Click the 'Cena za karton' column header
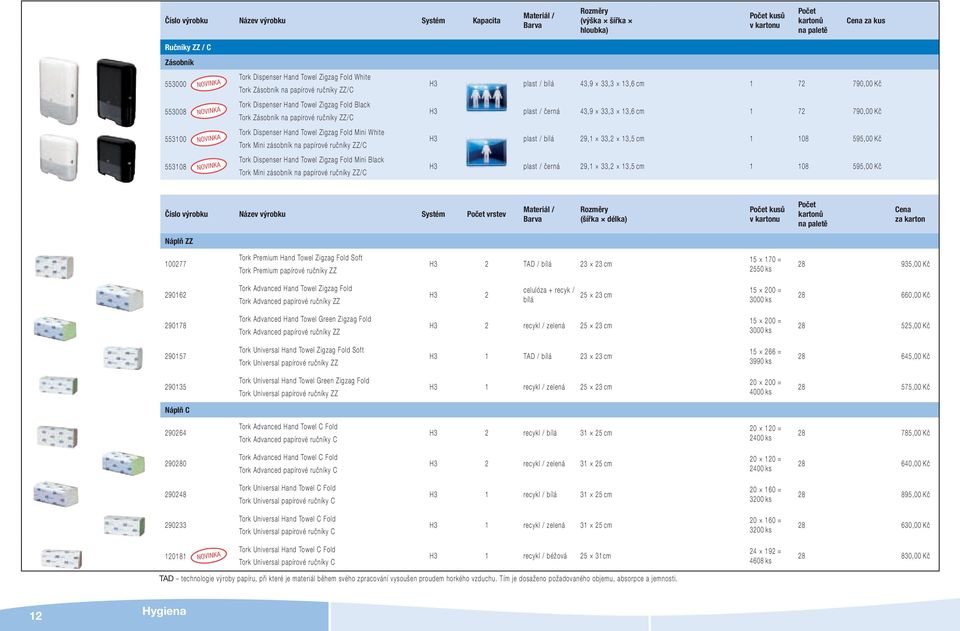This screenshot has width=960, height=631. coord(910,214)
